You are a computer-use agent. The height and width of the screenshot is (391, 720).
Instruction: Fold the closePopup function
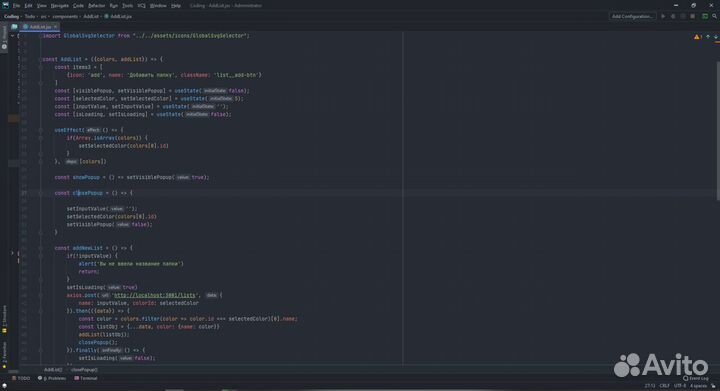pos(40,193)
